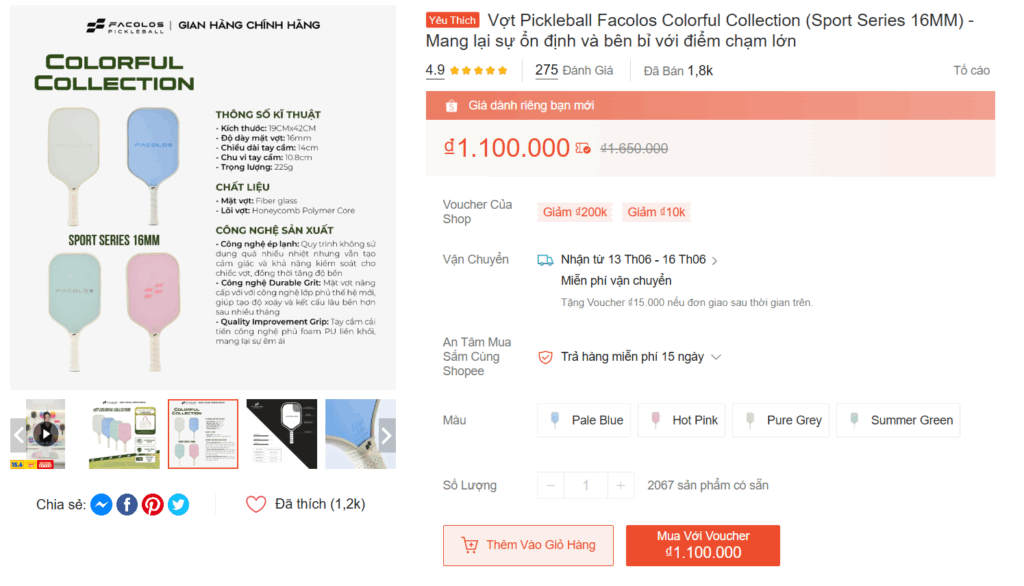Expand shipping date details chevron
Viewport: 1024px width, 586px height.
715,261
